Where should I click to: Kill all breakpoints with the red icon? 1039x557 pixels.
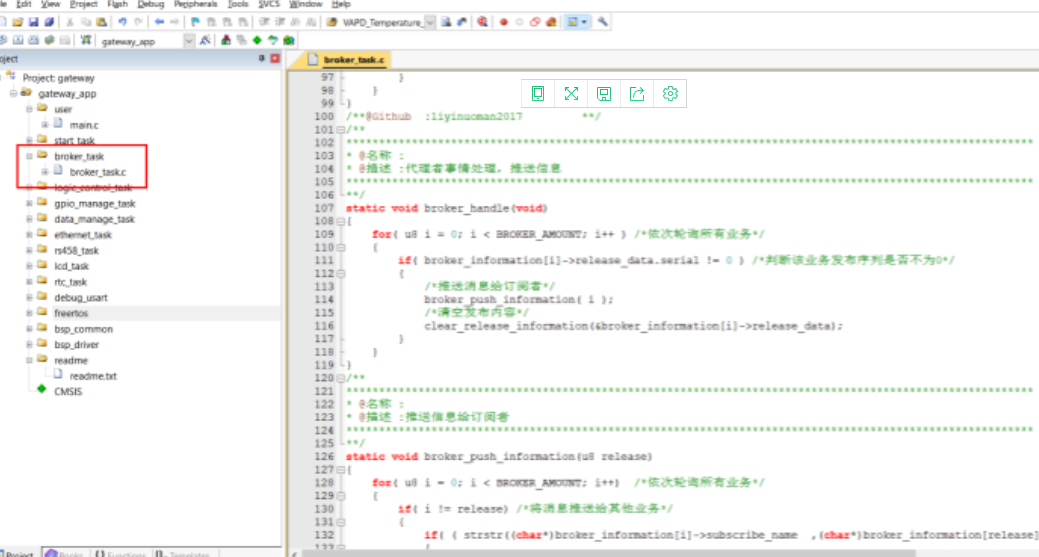pos(551,22)
